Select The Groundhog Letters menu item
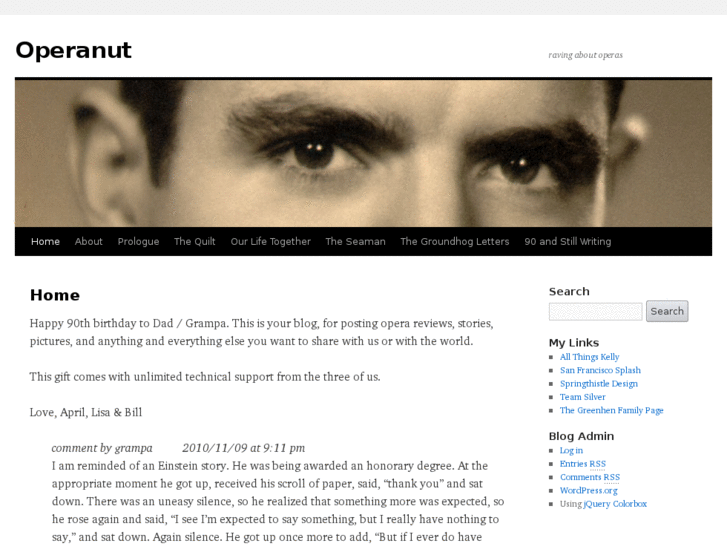 [x=455, y=241]
